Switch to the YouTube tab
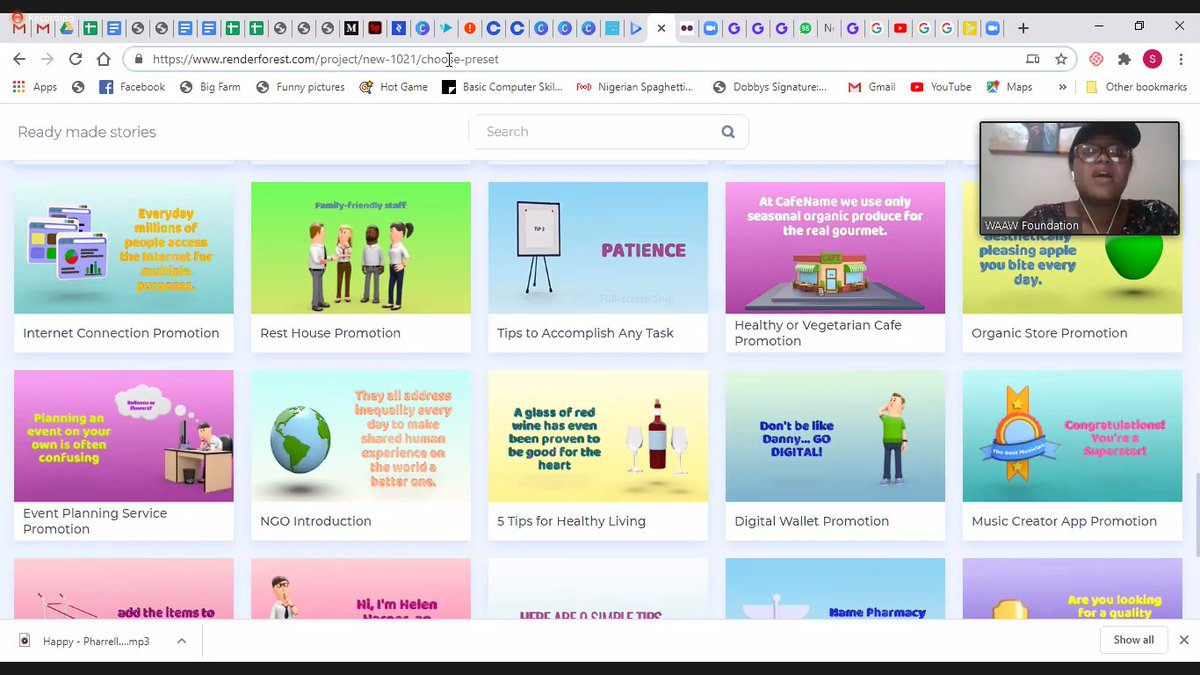1200x675 pixels. point(900,28)
